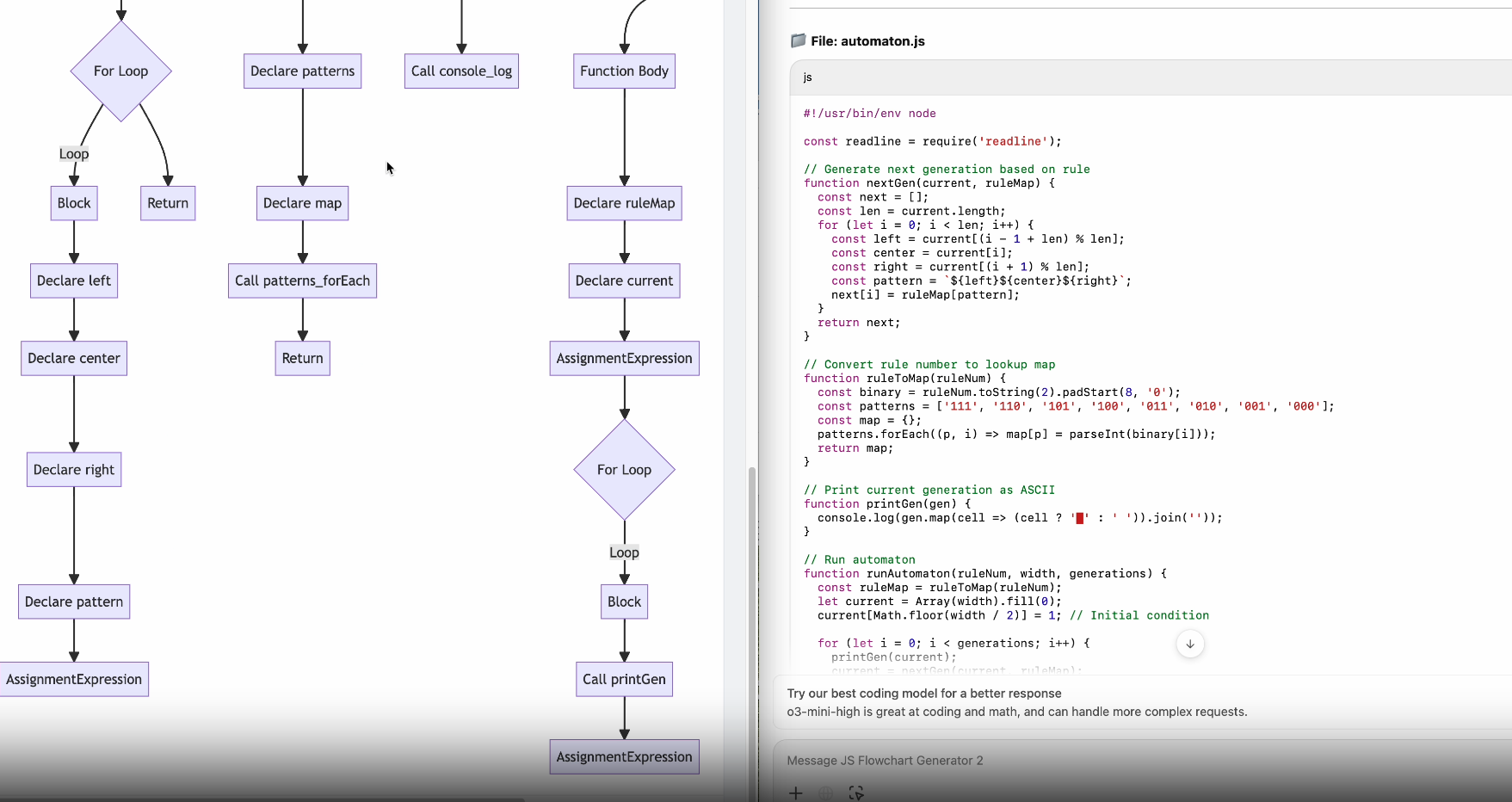Click the 'Generate next generation based on rule' comment

[947, 170]
